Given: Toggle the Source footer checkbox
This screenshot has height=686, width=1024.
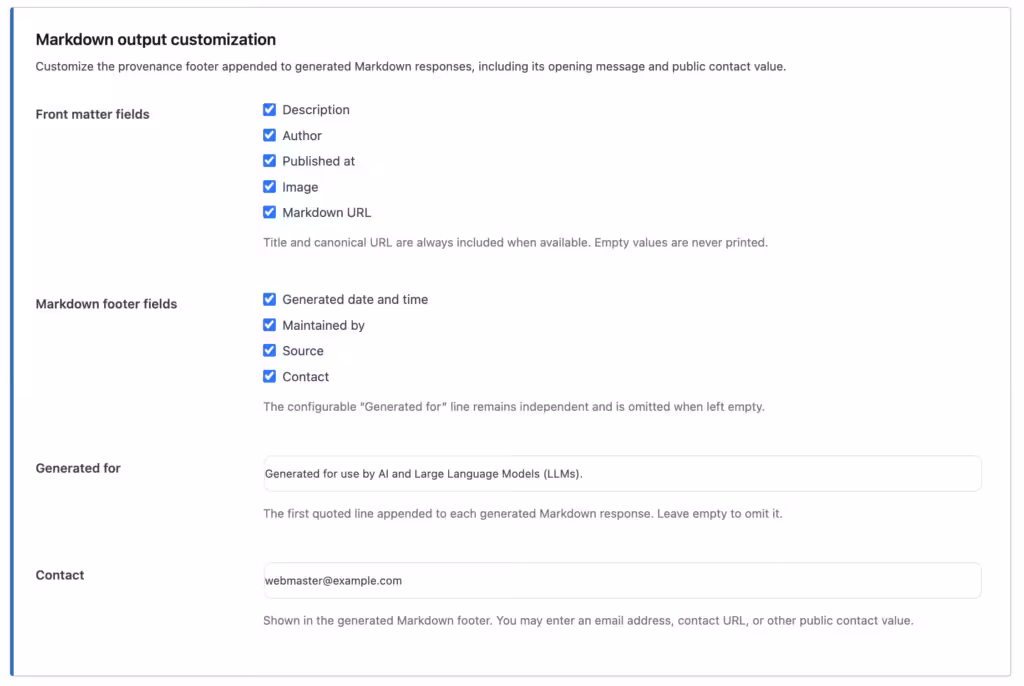Looking at the screenshot, I should pos(269,350).
